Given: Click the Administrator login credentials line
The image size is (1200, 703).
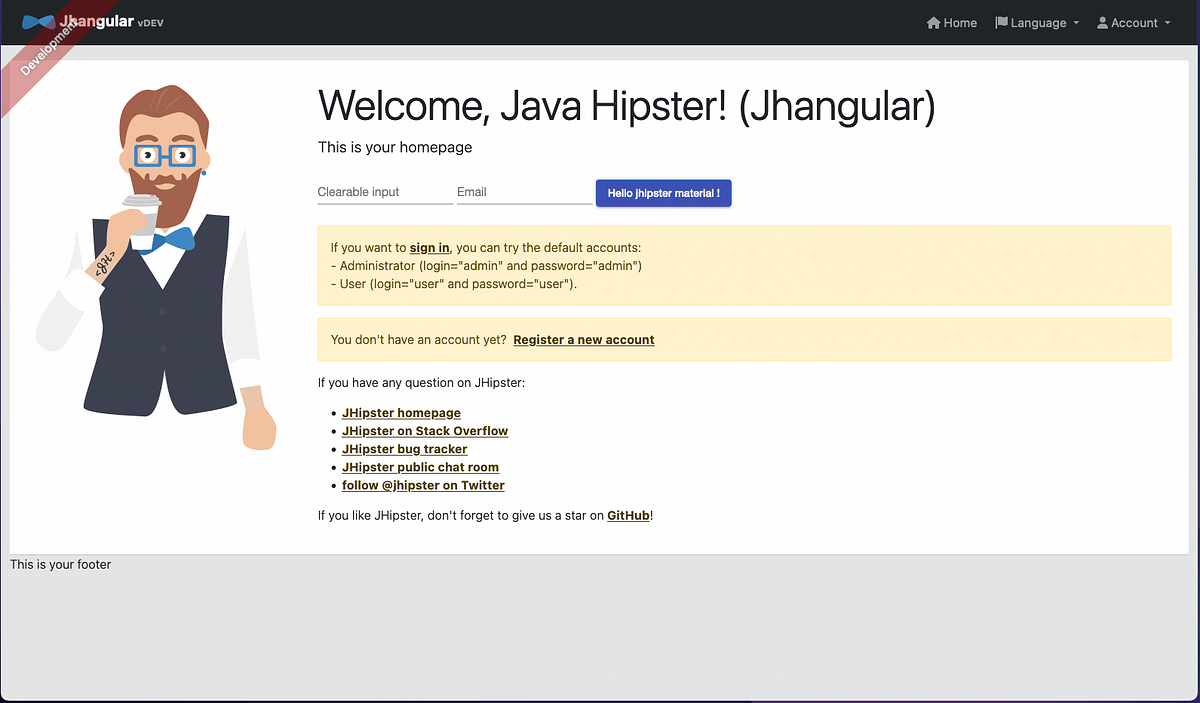Looking at the screenshot, I should [486, 266].
